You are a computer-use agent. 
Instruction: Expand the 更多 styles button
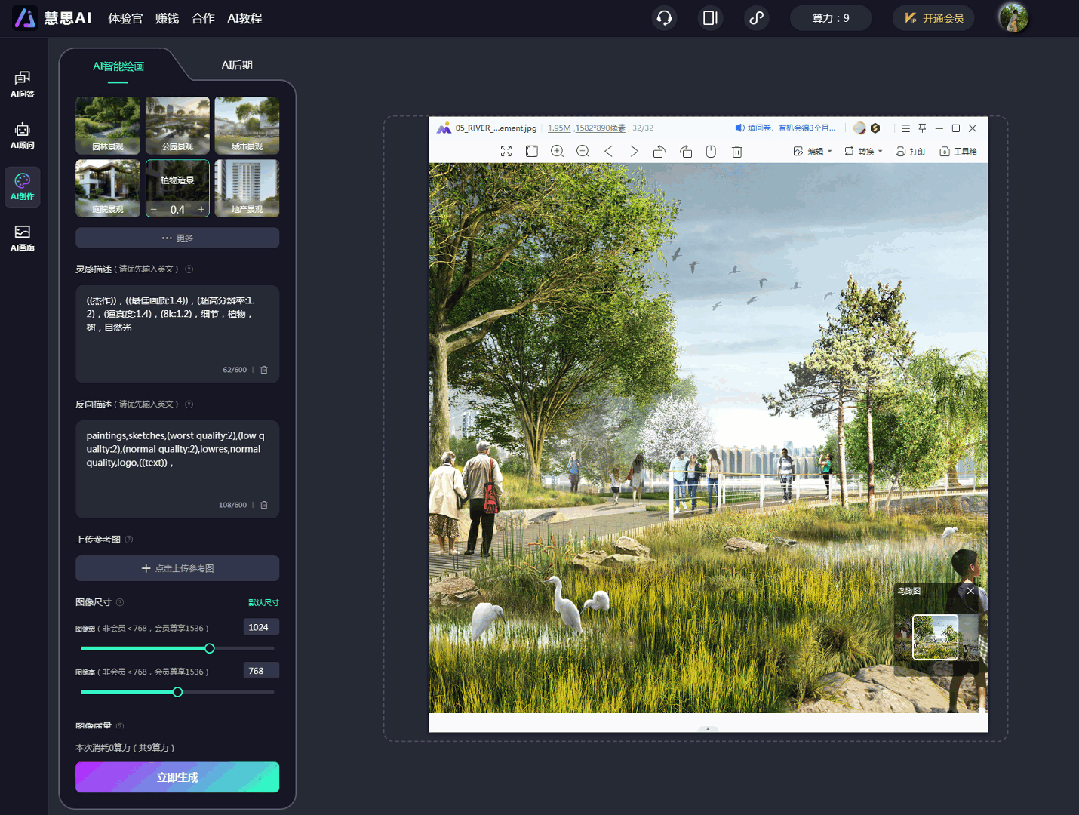coord(177,238)
